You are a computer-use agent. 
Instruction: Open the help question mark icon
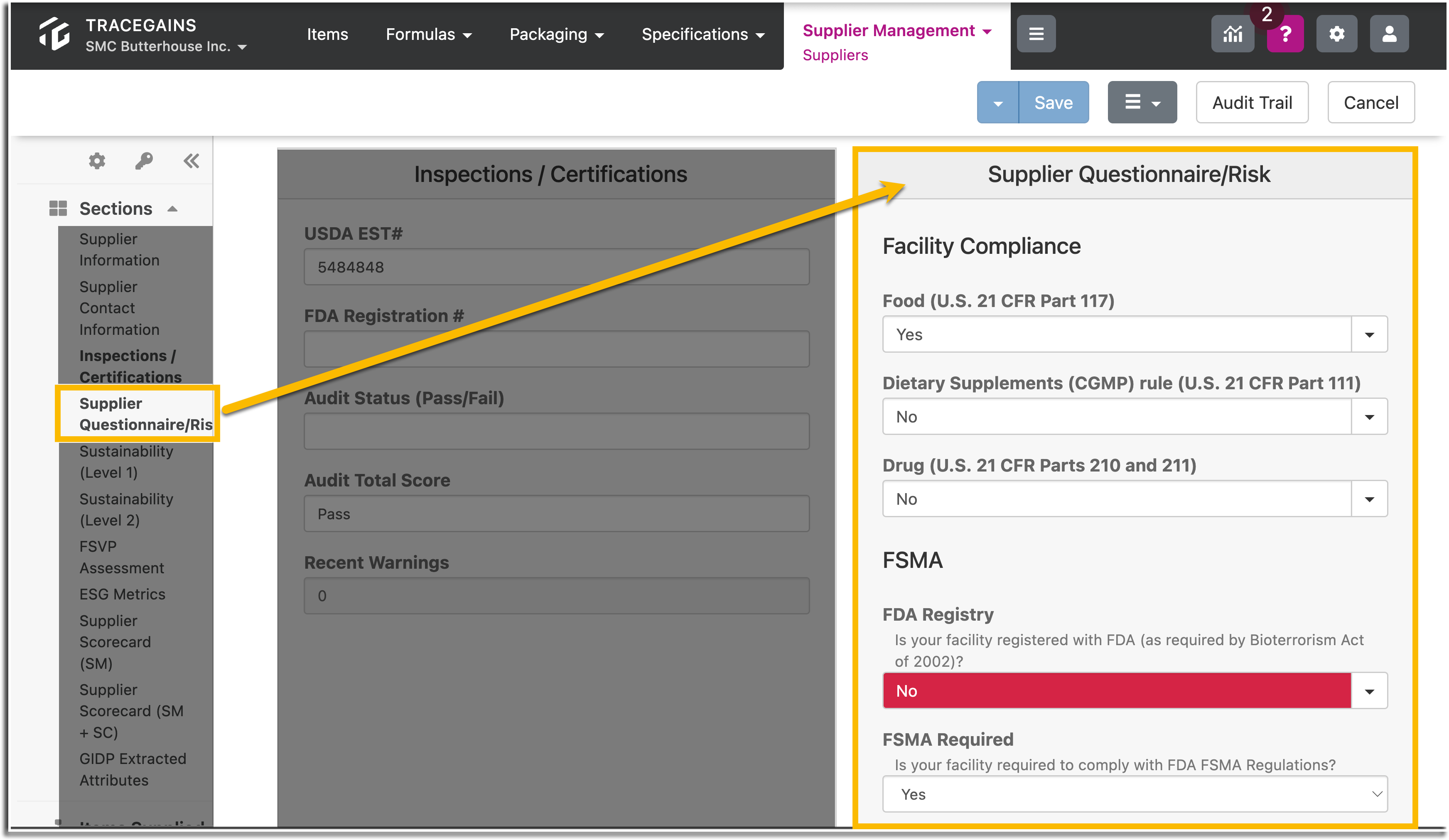1285,34
